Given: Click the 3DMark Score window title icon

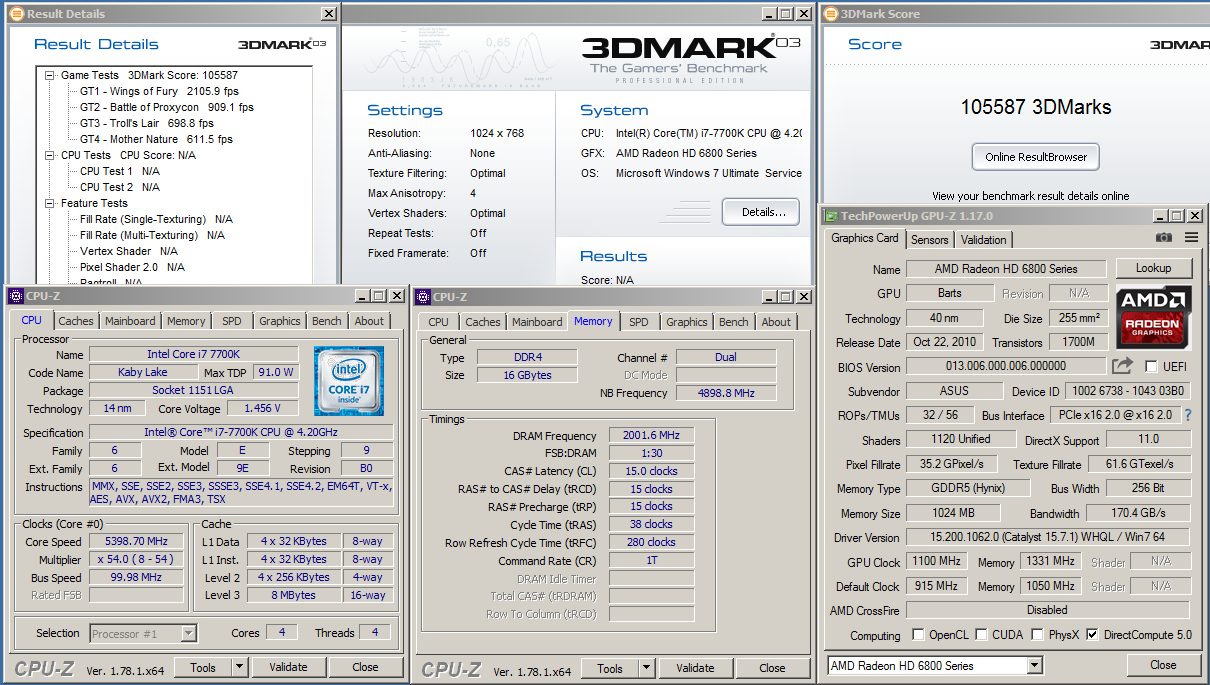Looking at the screenshot, I should [x=830, y=14].
